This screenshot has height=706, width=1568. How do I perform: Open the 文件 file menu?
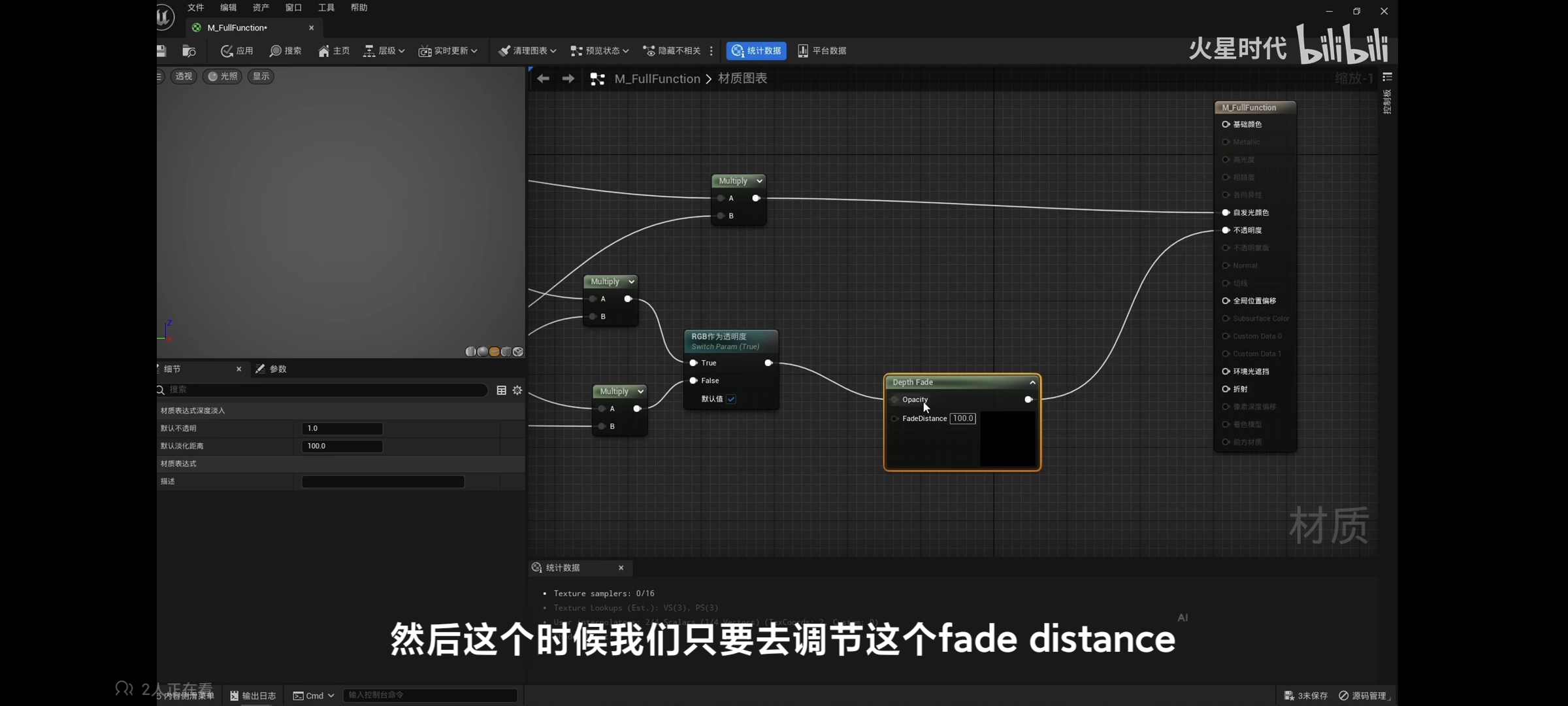pyautogui.click(x=195, y=8)
